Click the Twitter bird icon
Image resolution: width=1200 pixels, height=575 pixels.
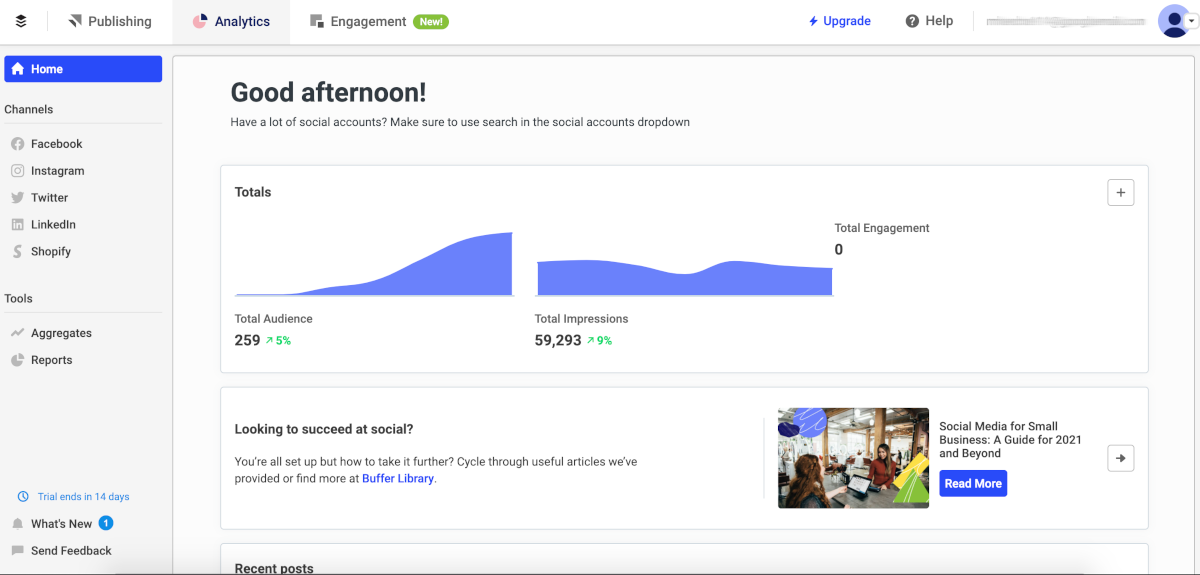[x=17, y=198]
